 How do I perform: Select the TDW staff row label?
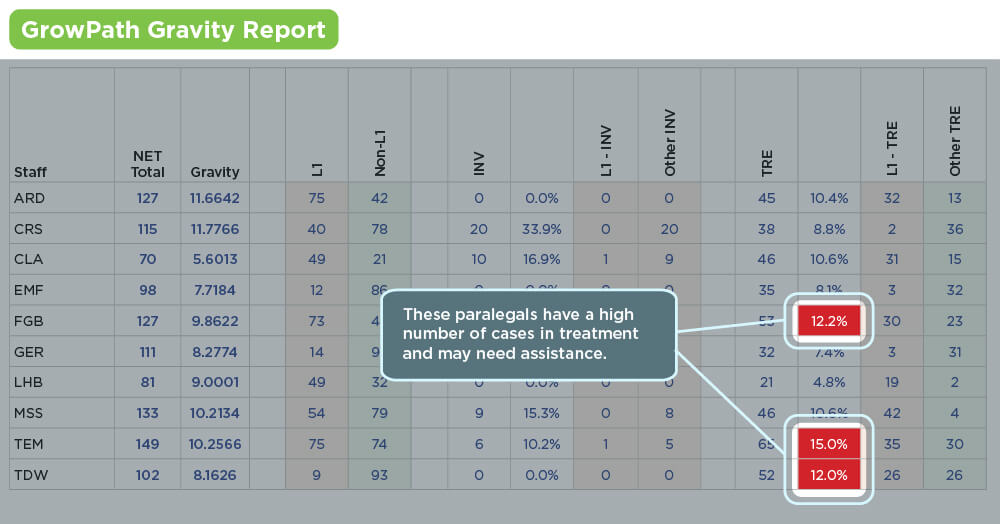(31, 476)
